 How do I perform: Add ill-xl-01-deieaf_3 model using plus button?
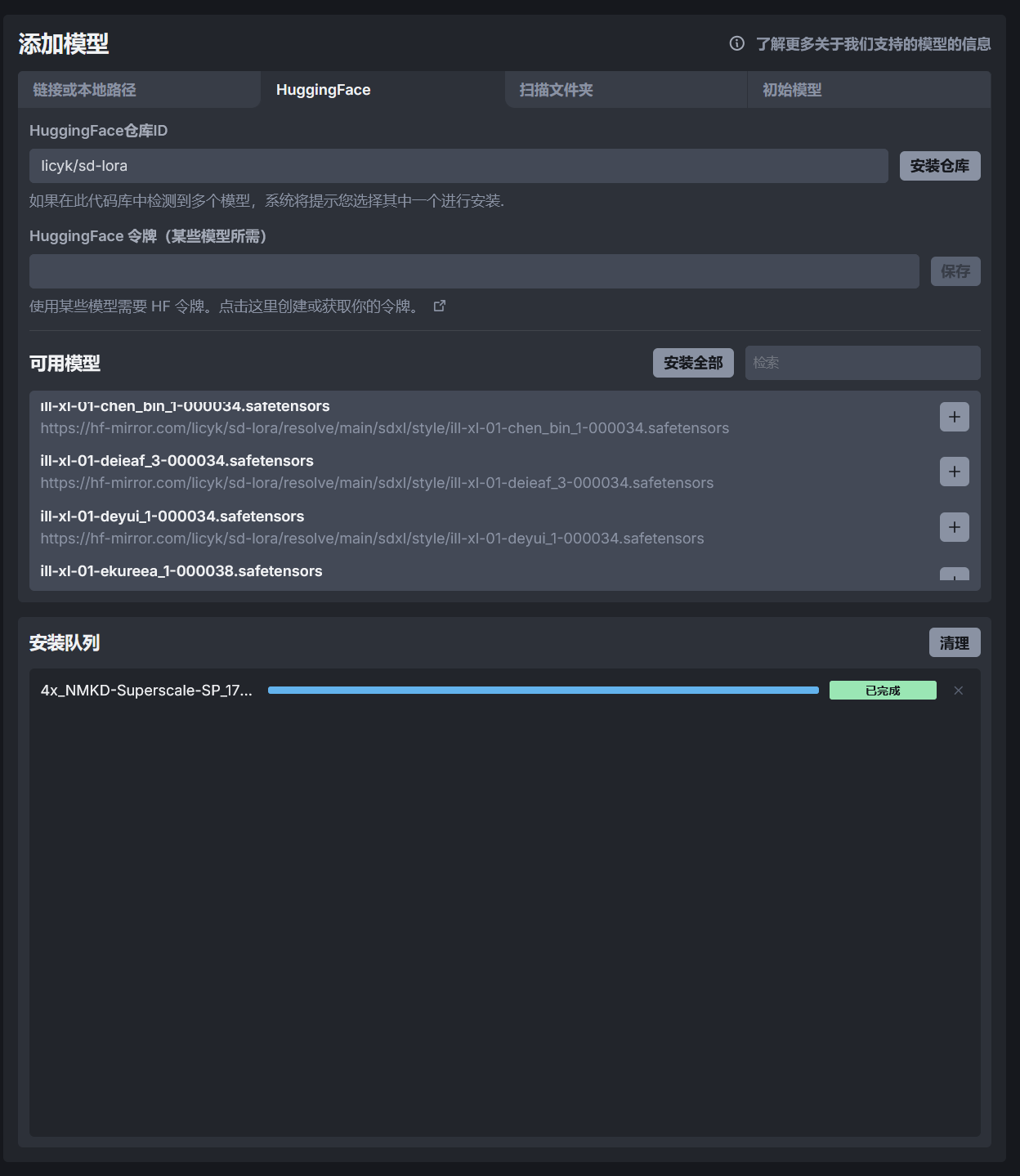(x=954, y=472)
